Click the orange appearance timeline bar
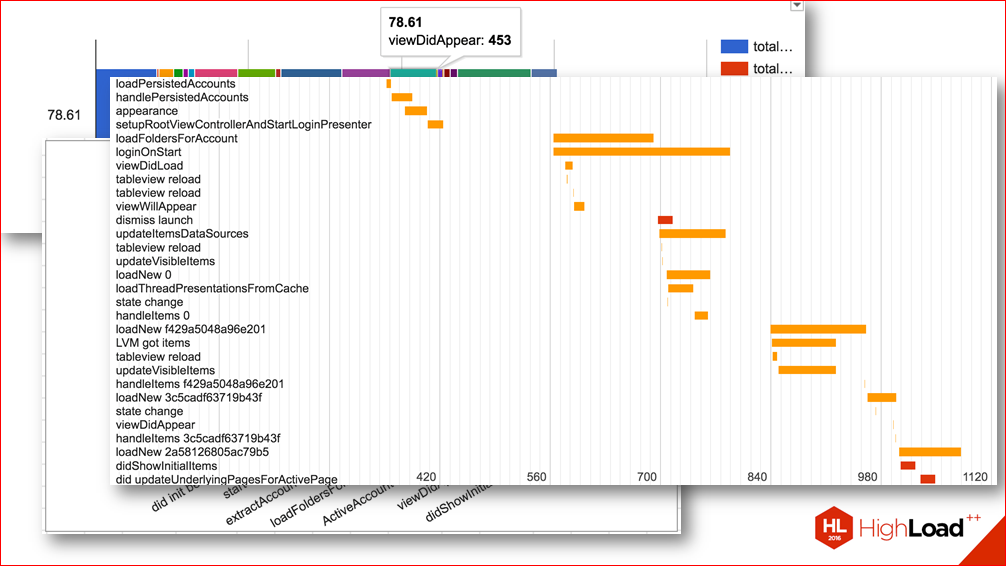 [416, 110]
